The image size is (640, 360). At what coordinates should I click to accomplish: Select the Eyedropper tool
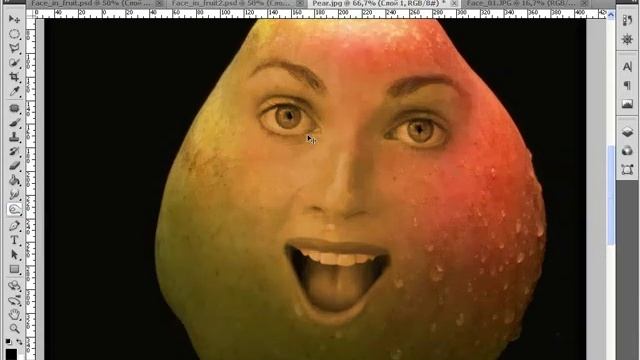pyautogui.click(x=14, y=91)
